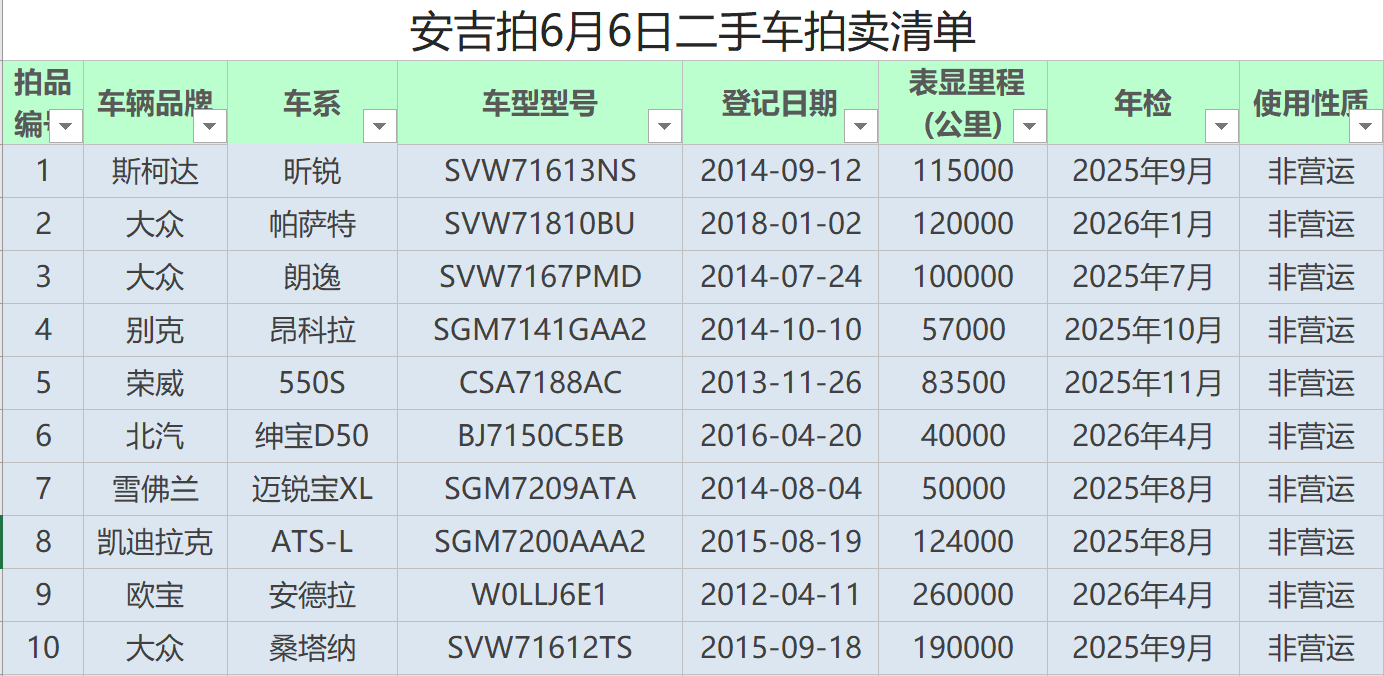Open filter dropdown for 使用性质 column
The width and height of the screenshot is (1384, 676).
pyautogui.click(x=1366, y=126)
